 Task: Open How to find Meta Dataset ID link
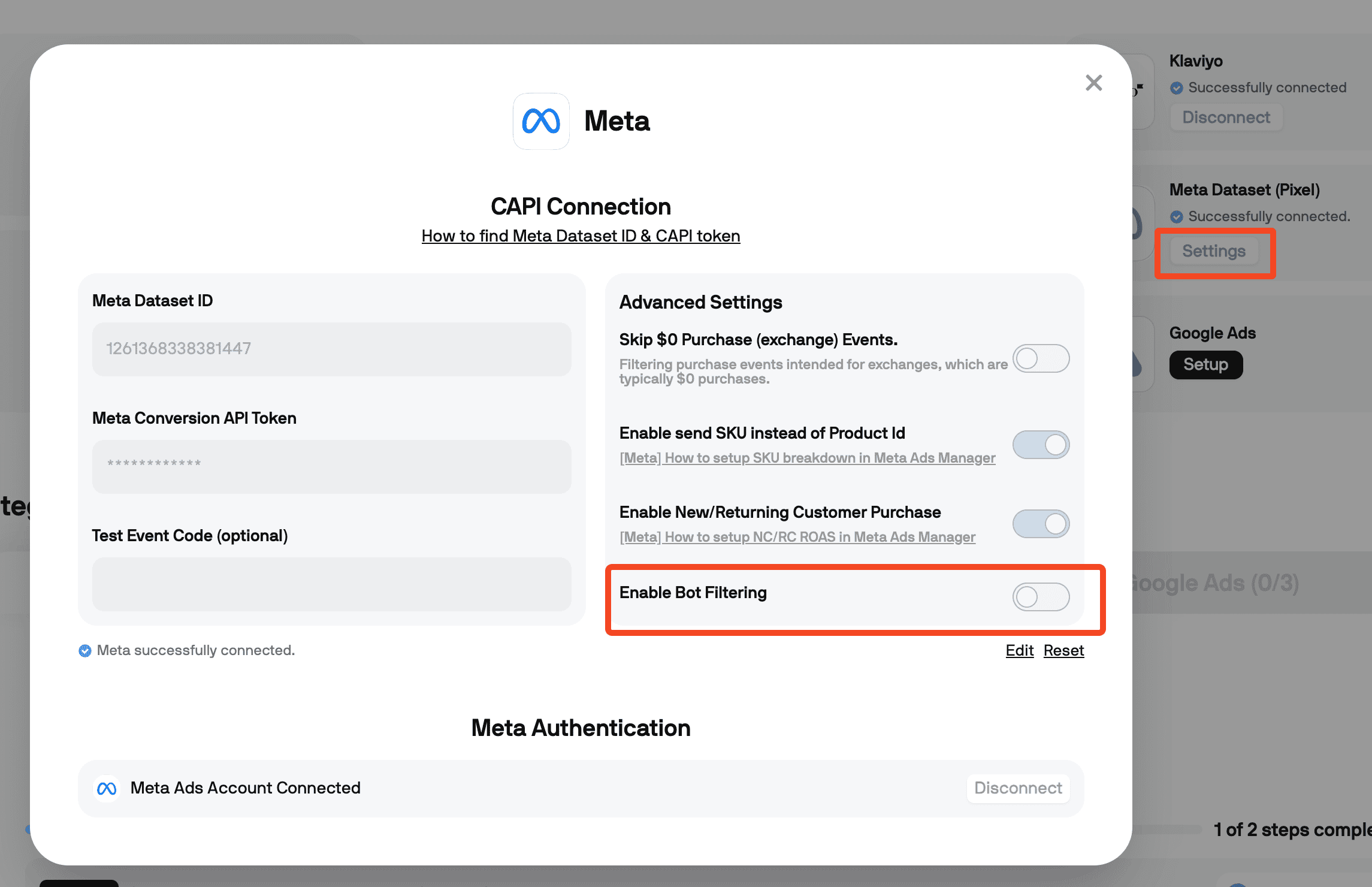coord(581,236)
